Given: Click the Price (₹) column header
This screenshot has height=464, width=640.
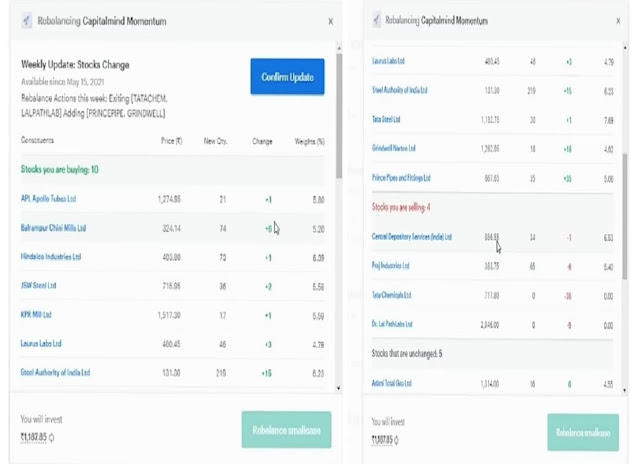Looking at the screenshot, I should pyautogui.click(x=171, y=141).
